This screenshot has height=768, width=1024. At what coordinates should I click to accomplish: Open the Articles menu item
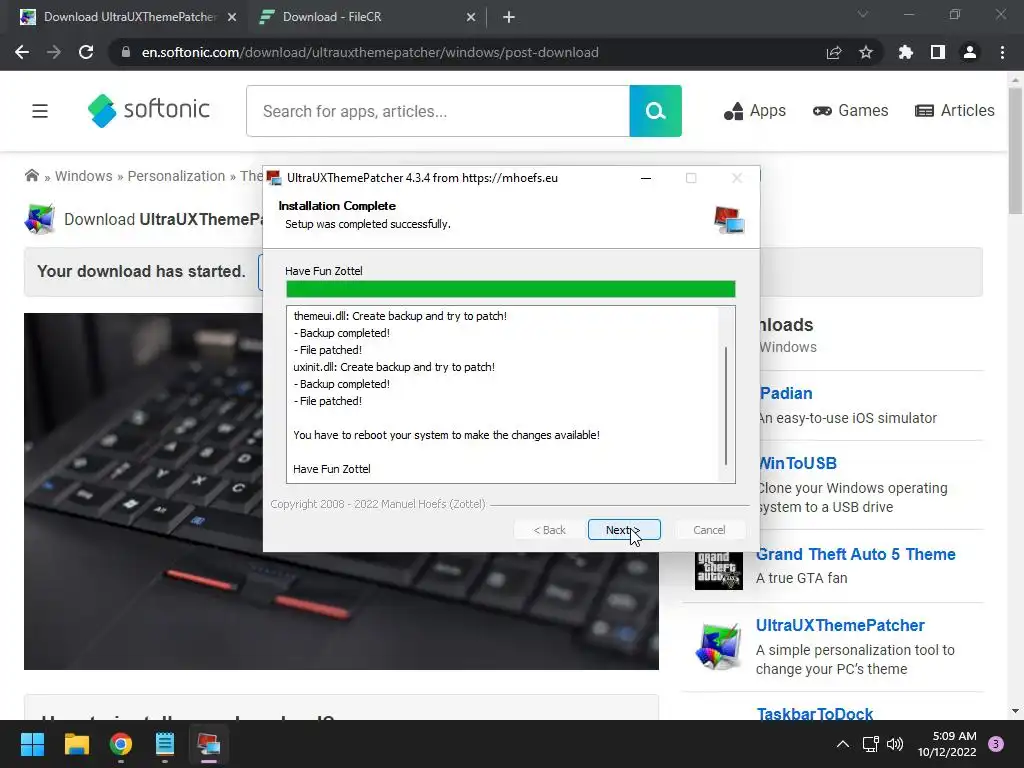point(954,111)
